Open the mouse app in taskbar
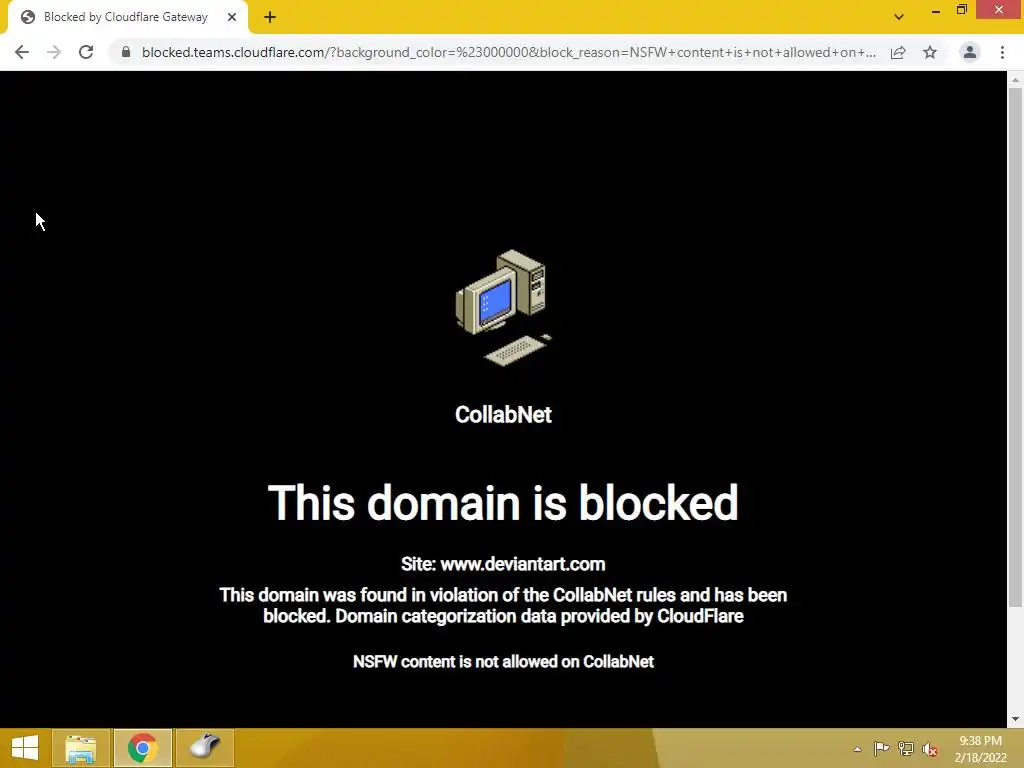The width and height of the screenshot is (1024, 768). click(205, 748)
